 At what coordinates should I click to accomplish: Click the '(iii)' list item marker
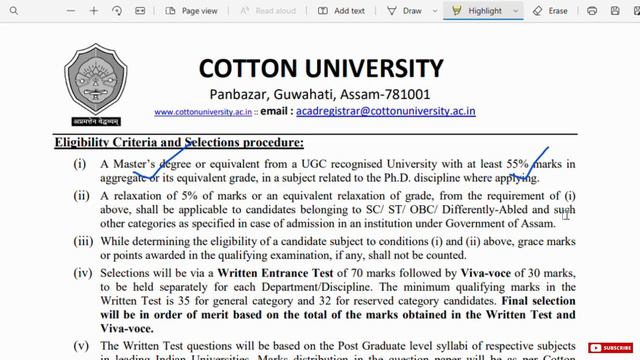[x=83, y=241]
